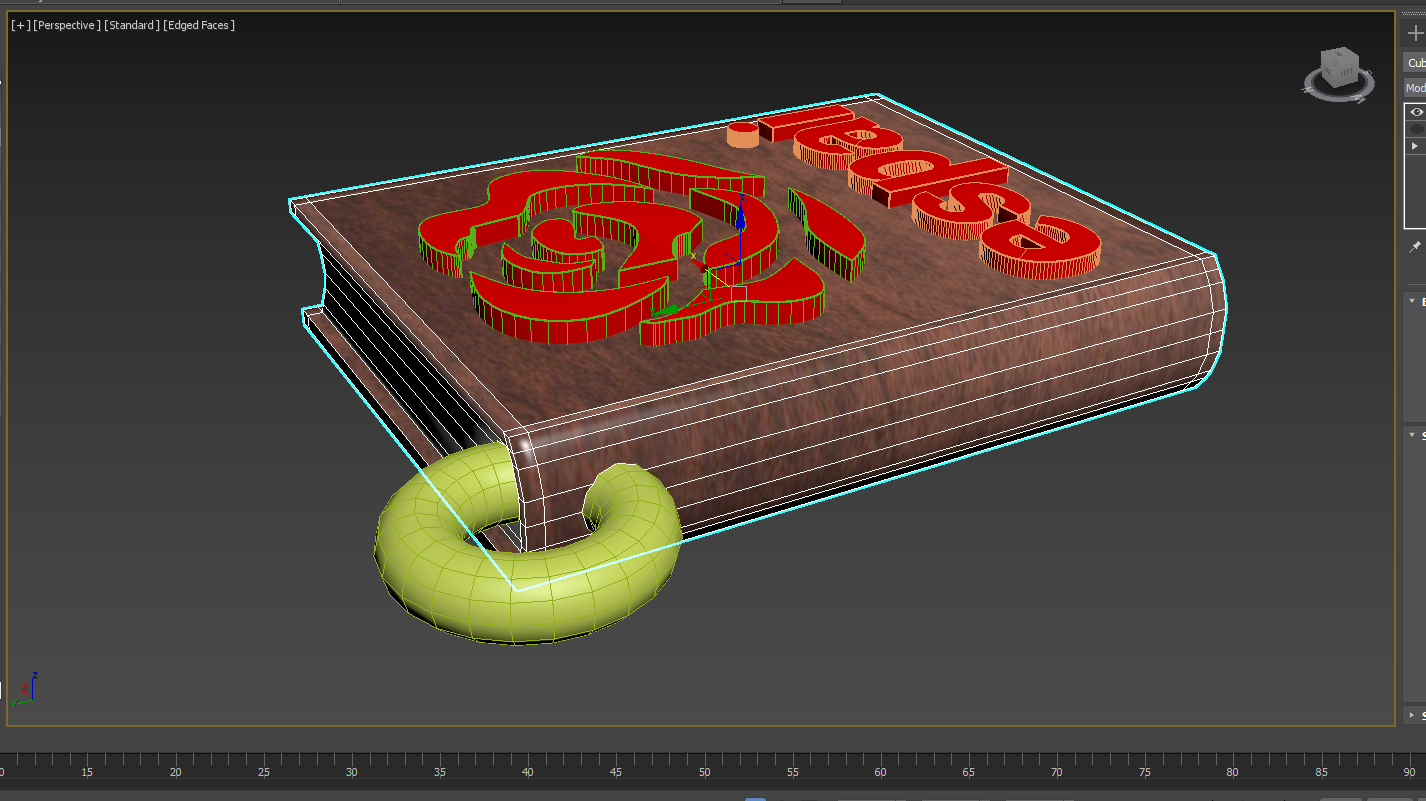
Task: Toggle the dimmed eye icon in modifier stack
Action: click(x=1416, y=129)
